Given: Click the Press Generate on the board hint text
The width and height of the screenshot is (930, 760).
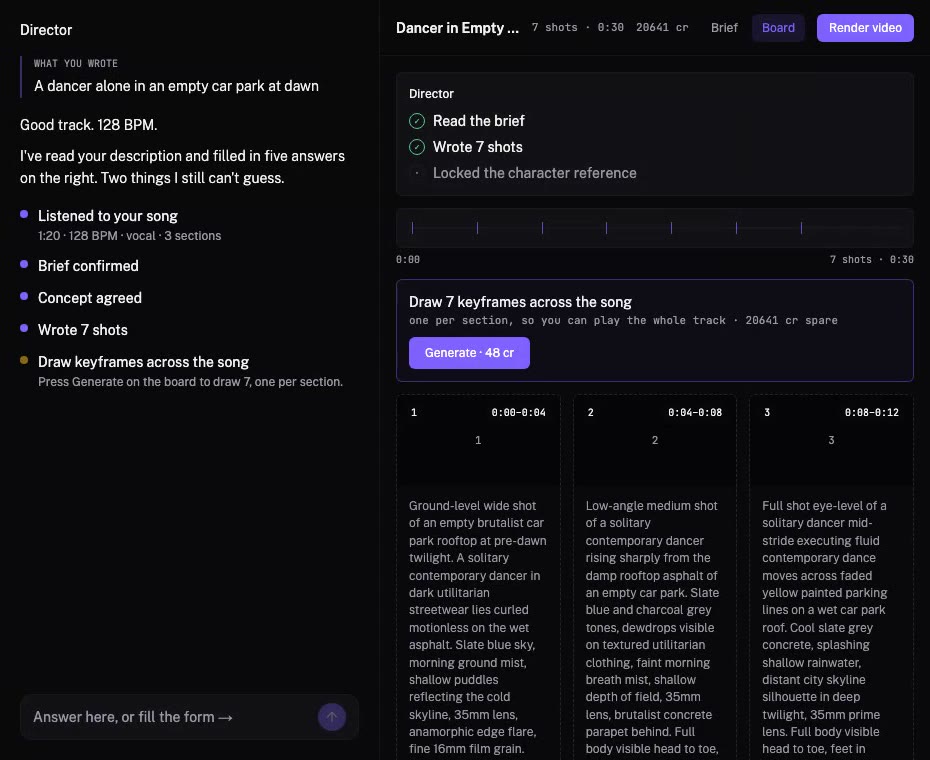Looking at the screenshot, I should click(x=190, y=381).
